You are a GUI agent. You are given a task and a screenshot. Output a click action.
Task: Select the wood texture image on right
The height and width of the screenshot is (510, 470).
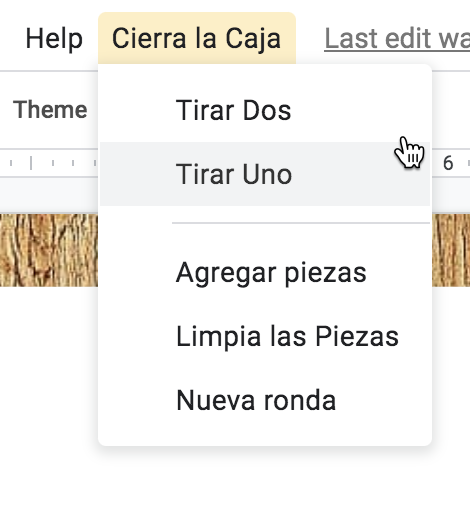[x=451, y=250]
